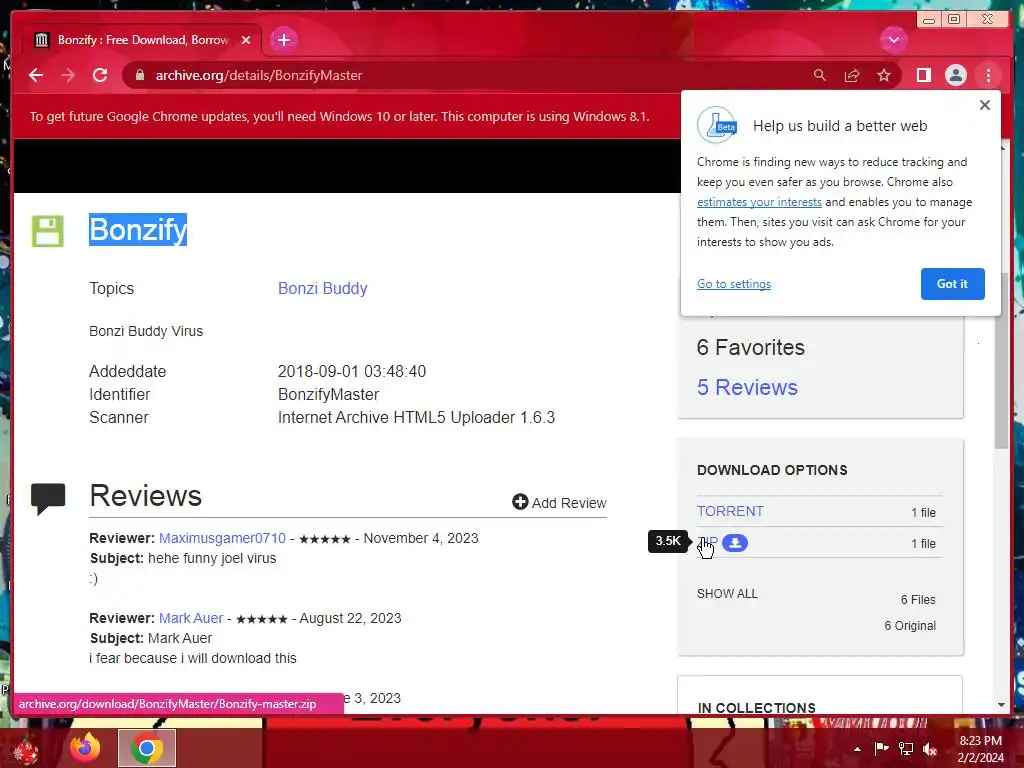The width and height of the screenshot is (1024, 768).
Task: Click the 6 Original files text
Action: click(910, 626)
